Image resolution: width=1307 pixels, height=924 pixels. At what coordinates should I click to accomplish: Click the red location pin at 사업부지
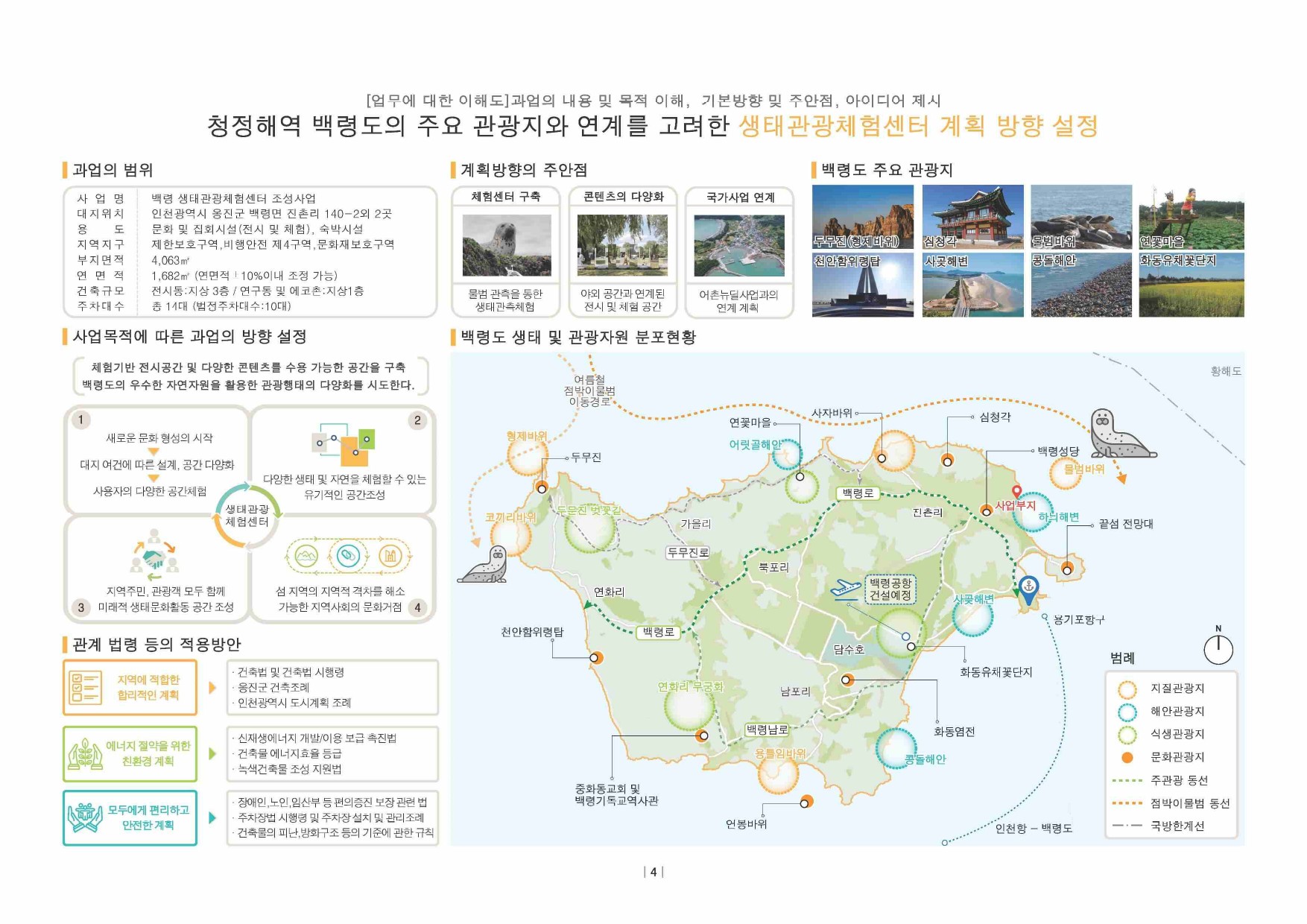1016,491
